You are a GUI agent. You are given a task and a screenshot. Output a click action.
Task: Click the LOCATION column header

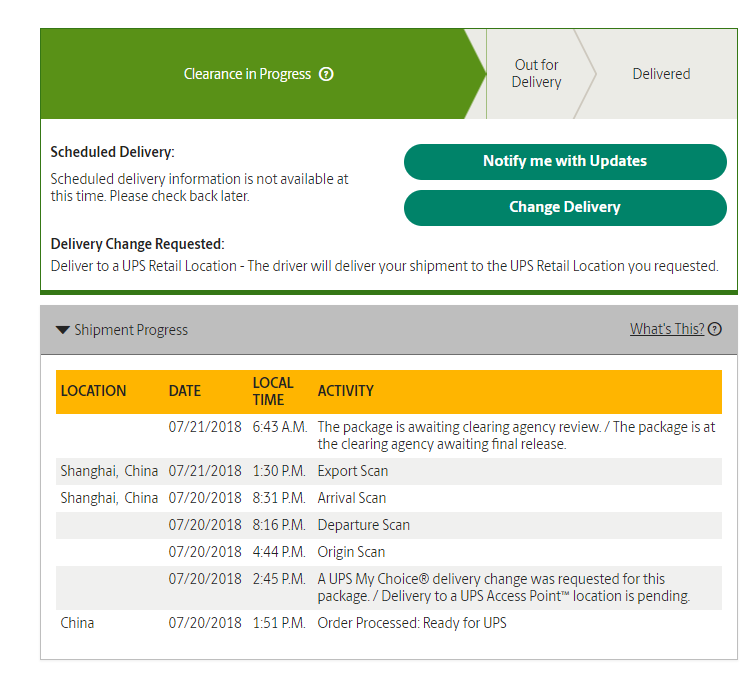coord(93,391)
